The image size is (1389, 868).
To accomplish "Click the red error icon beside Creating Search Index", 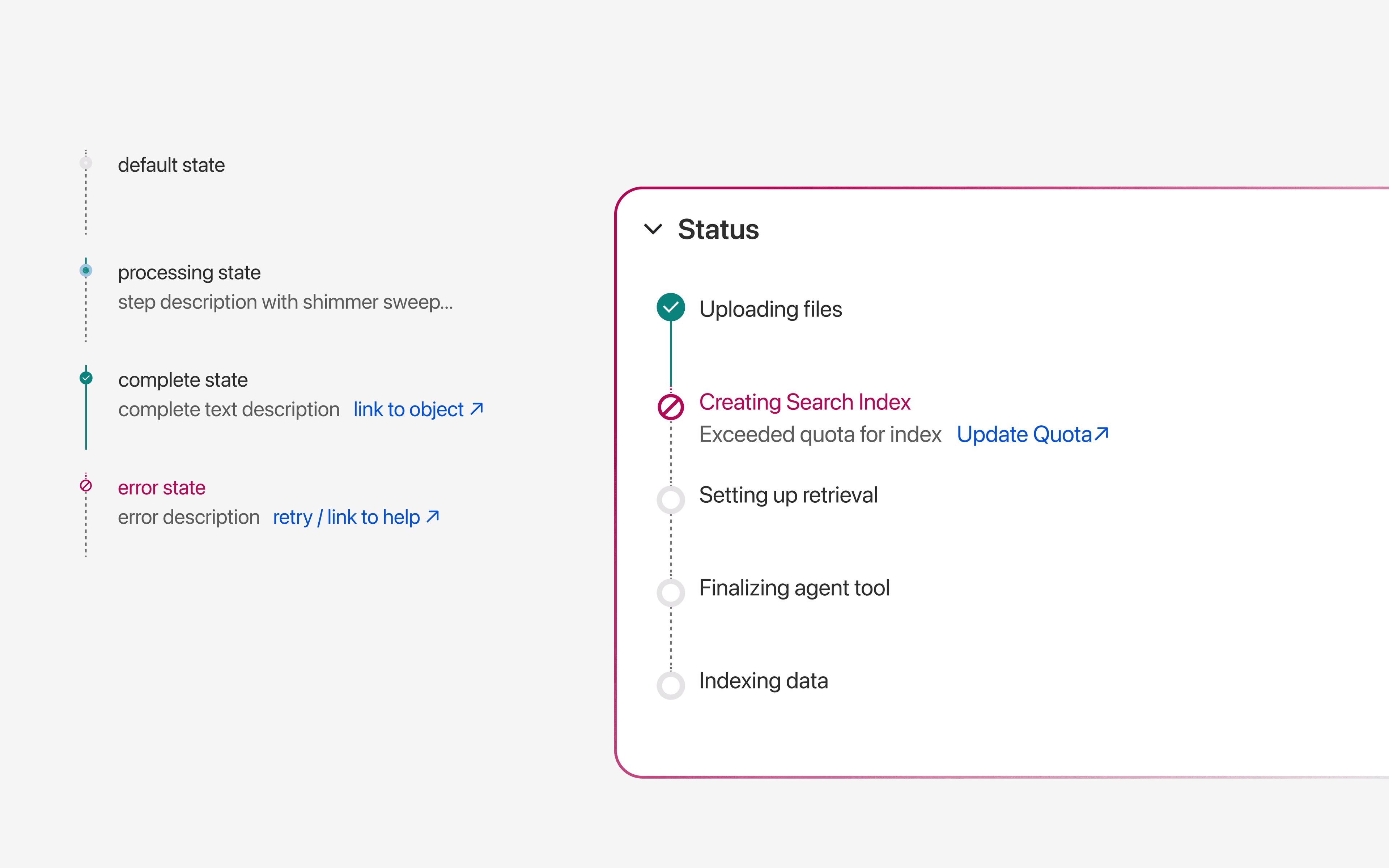I will [x=670, y=407].
